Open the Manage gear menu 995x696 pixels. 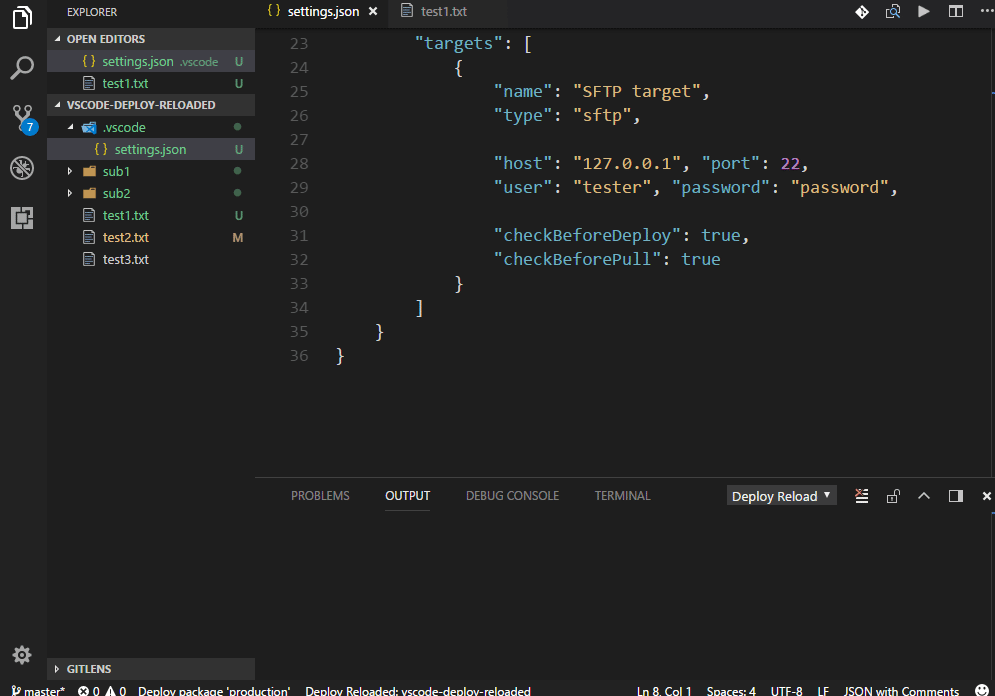(x=22, y=655)
